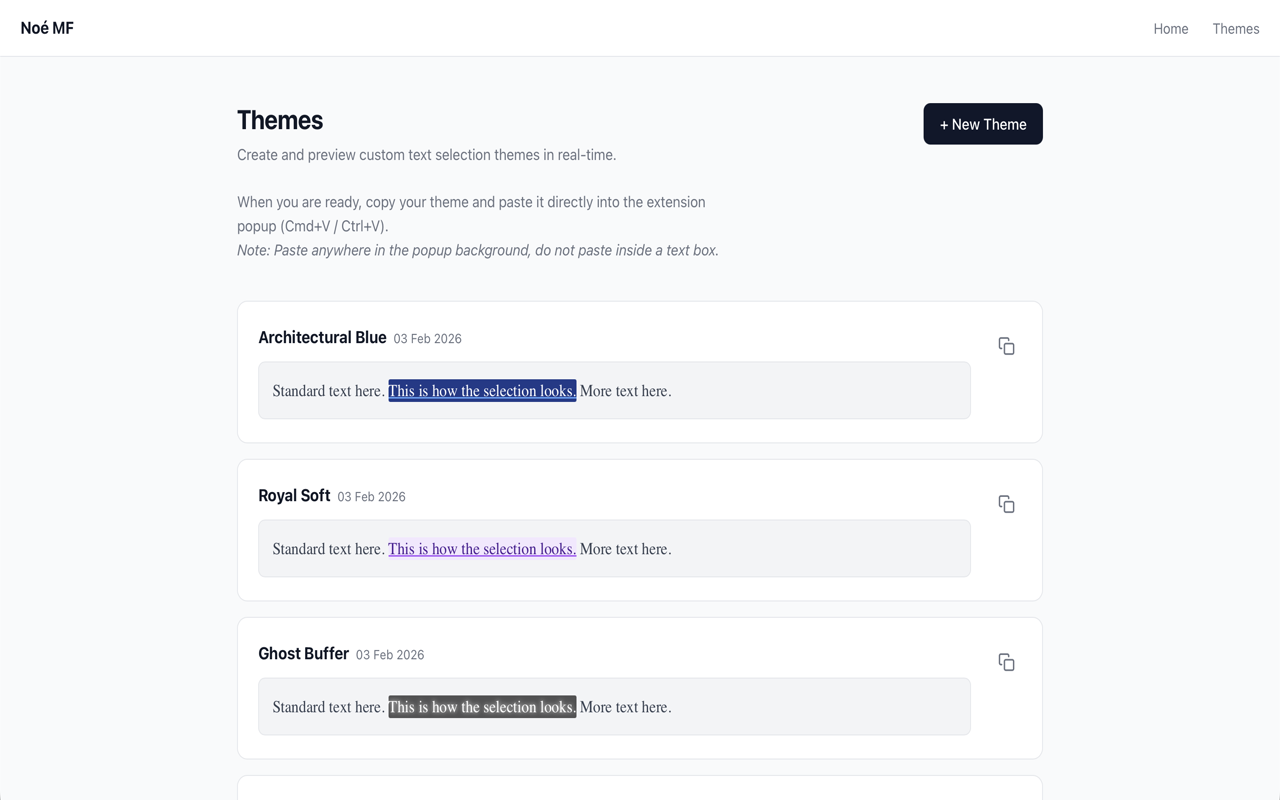Click the Themes page heading
This screenshot has width=1280, height=800.
280,120
